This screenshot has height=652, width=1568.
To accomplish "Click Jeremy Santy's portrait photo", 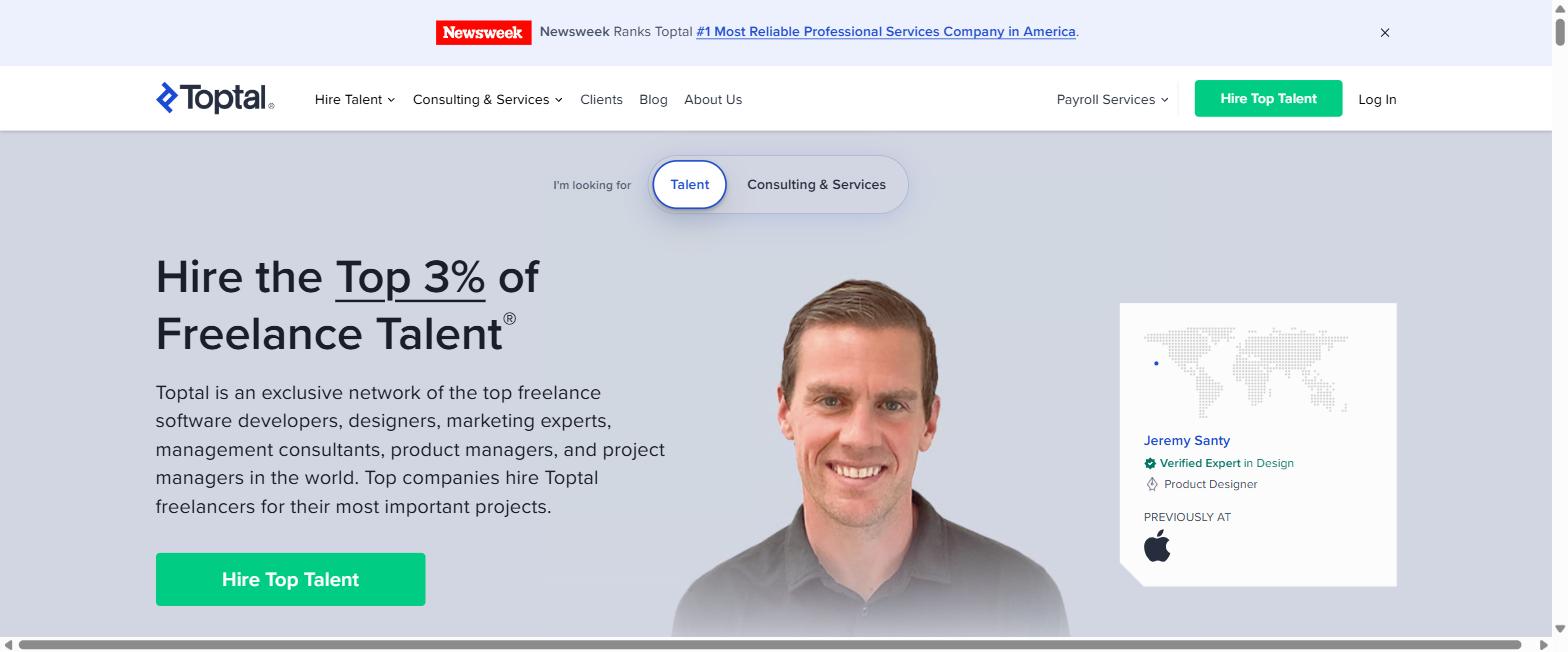I will (x=870, y=457).
